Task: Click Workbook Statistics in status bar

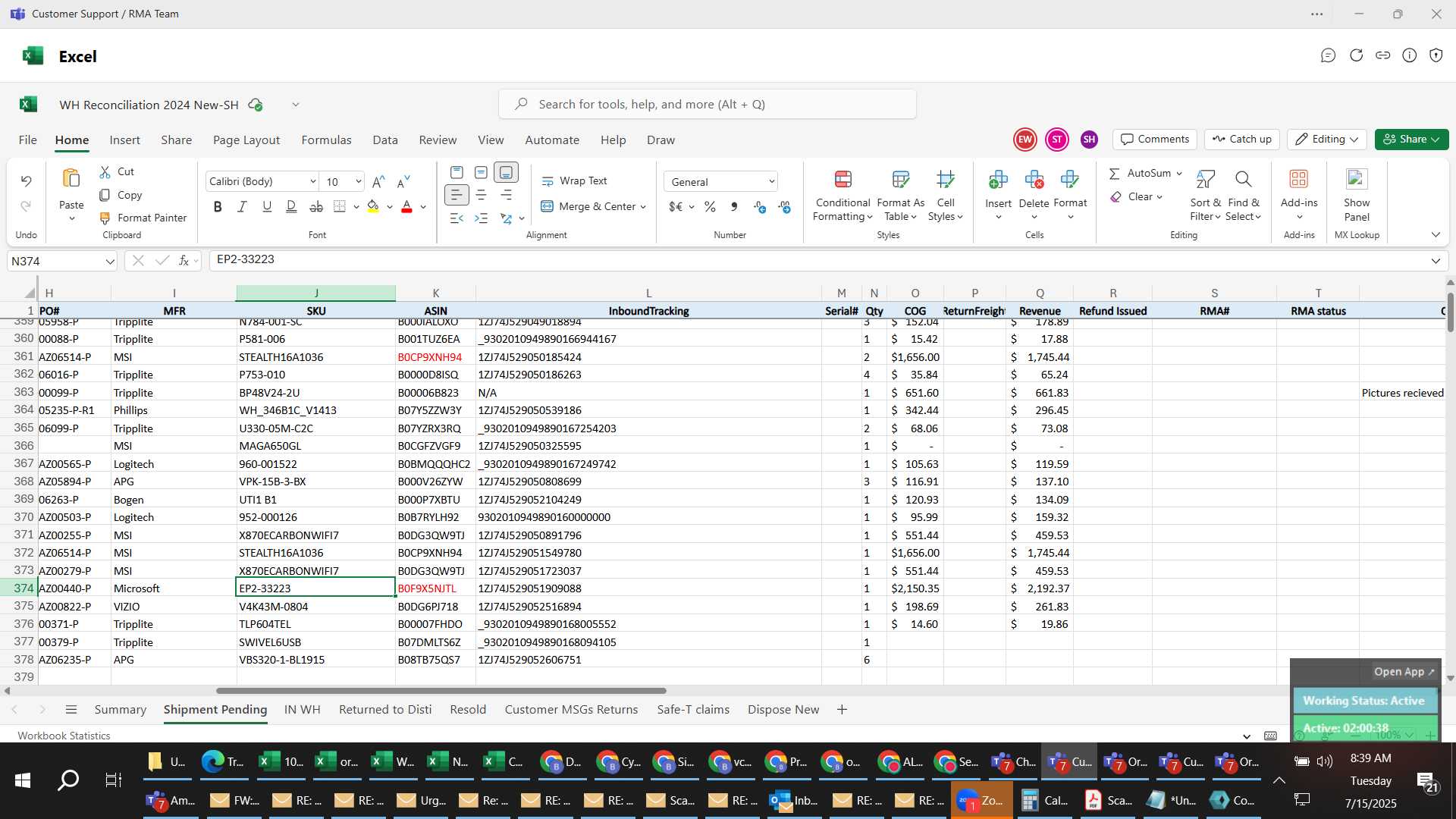Action: point(64,736)
